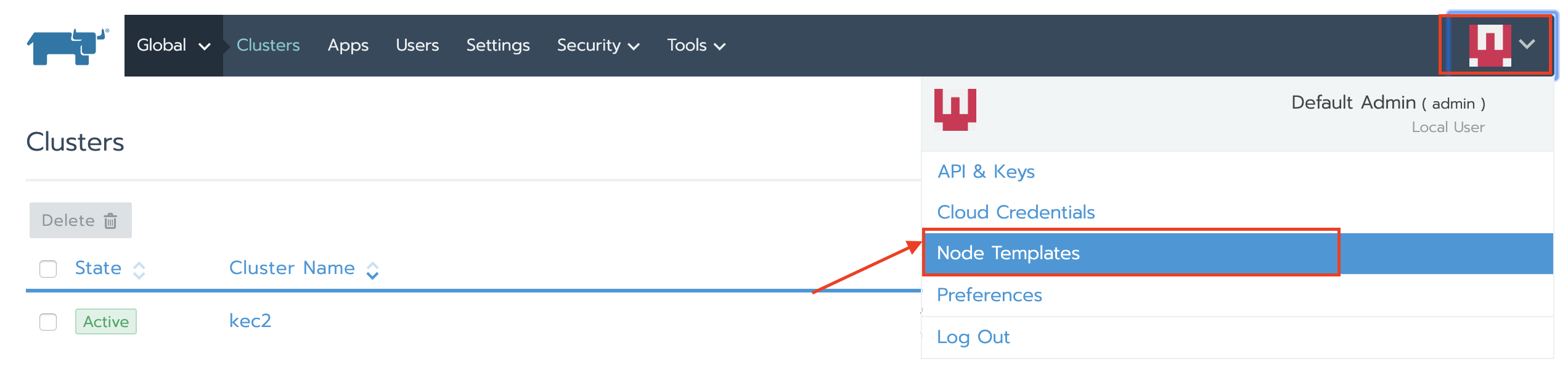Go to the Apps navigation tab
The width and height of the screenshot is (1568, 369).
(x=348, y=46)
